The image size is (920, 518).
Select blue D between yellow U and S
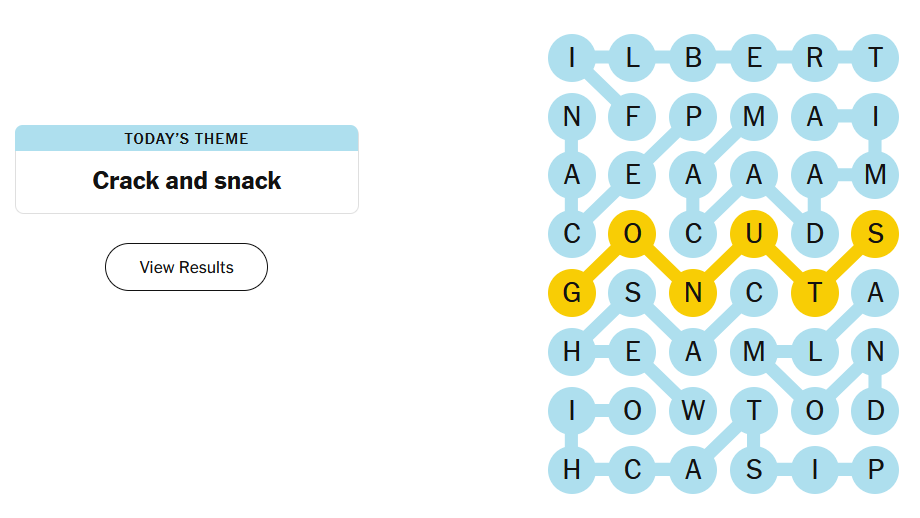click(814, 234)
